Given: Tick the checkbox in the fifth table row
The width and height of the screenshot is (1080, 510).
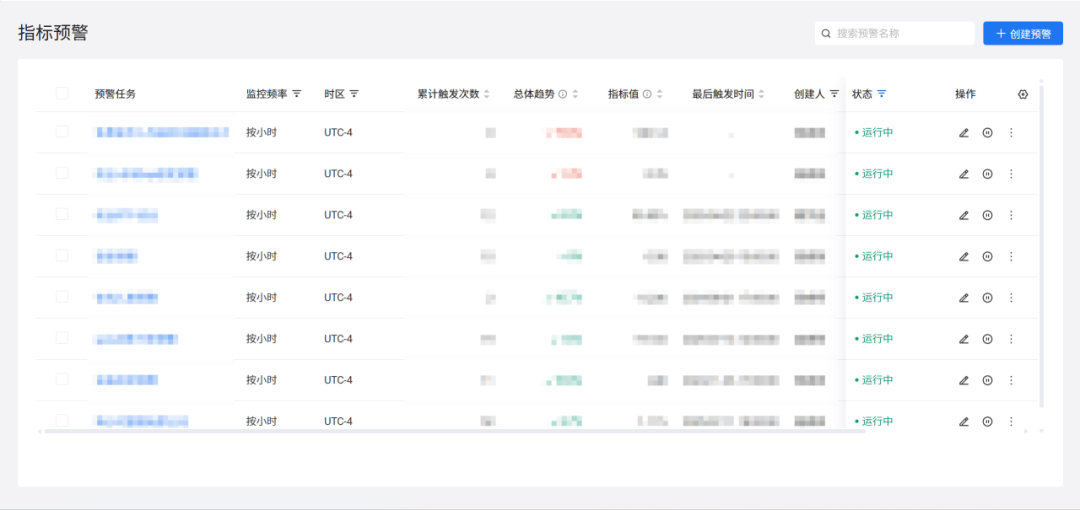Looking at the screenshot, I should coord(62,297).
